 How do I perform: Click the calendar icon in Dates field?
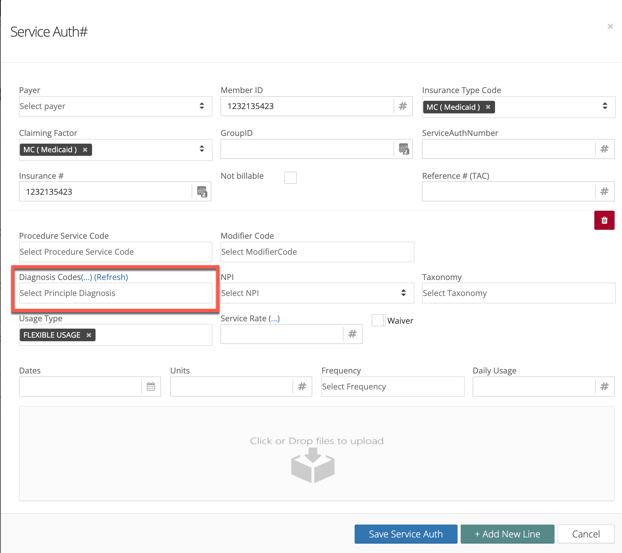pyautogui.click(x=151, y=386)
